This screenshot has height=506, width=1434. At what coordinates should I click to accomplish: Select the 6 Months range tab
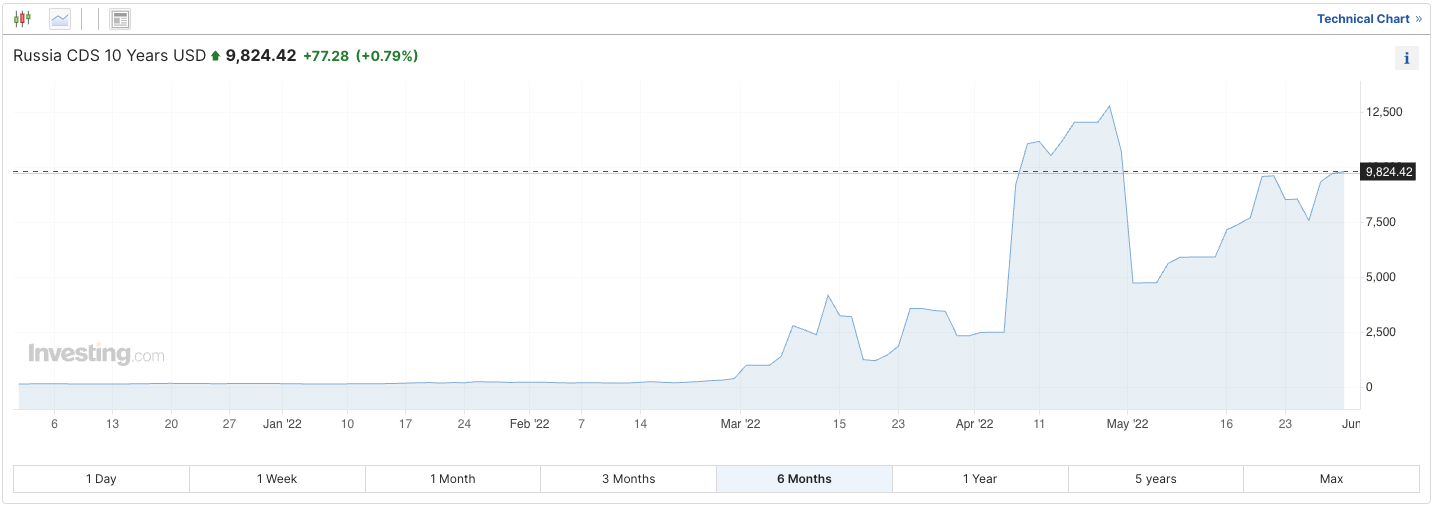click(804, 479)
